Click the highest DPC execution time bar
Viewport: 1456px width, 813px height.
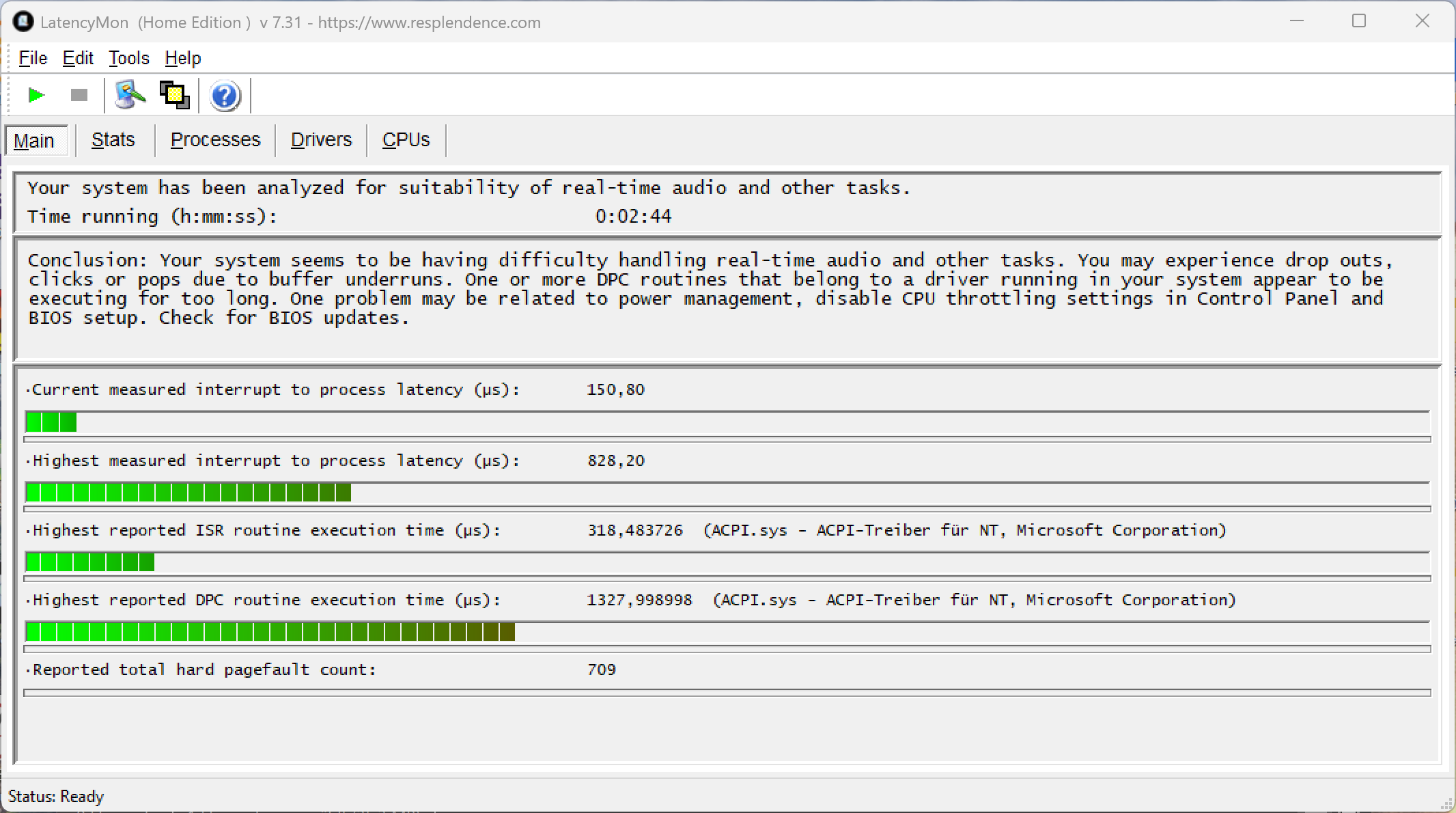pyautogui.click(x=270, y=632)
